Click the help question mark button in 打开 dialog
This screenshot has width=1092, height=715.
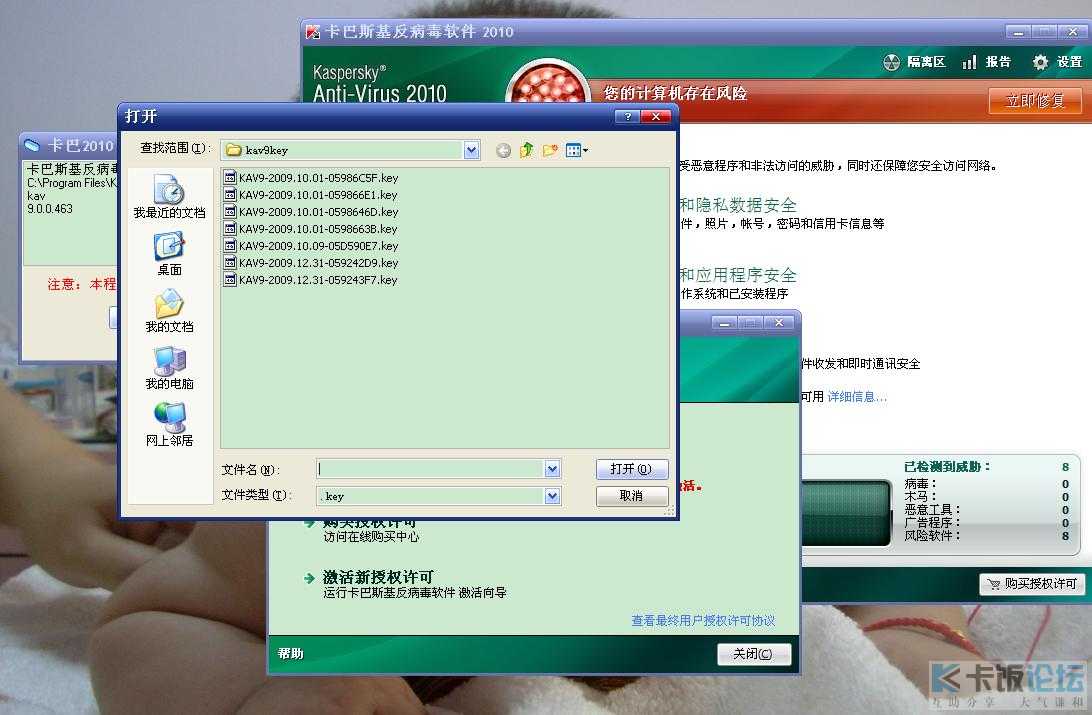[x=627, y=116]
